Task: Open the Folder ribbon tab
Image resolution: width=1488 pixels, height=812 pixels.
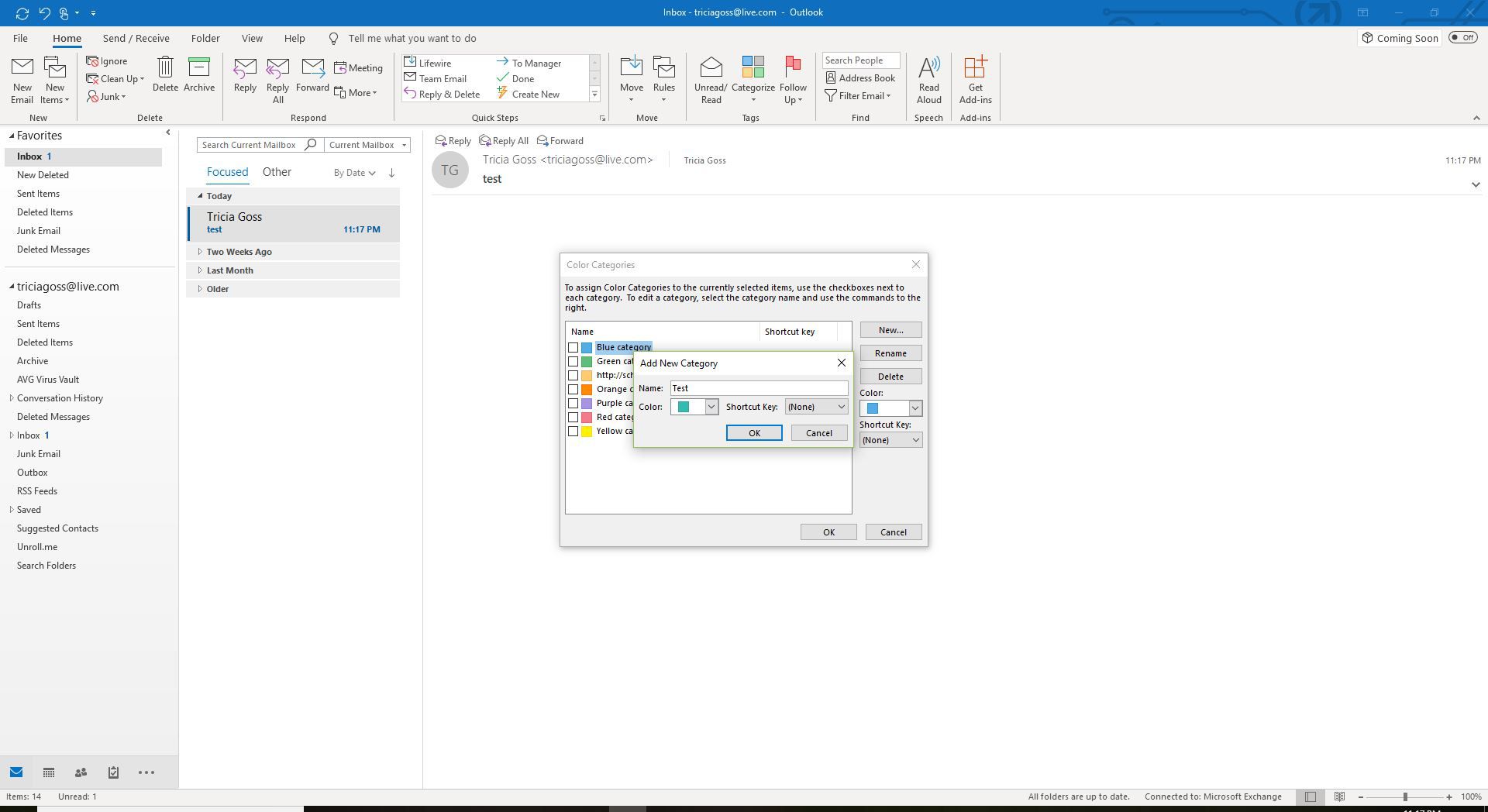Action: [x=205, y=38]
